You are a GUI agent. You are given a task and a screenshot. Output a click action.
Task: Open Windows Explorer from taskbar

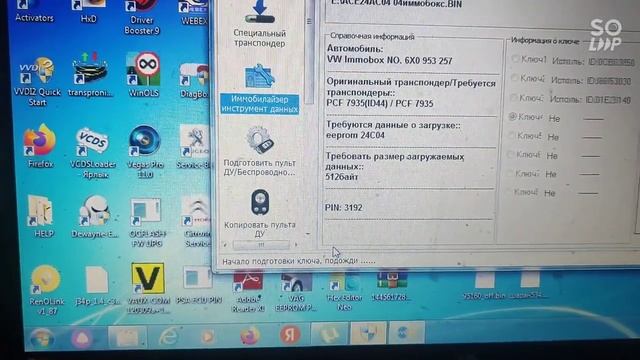[x=127, y=337]
